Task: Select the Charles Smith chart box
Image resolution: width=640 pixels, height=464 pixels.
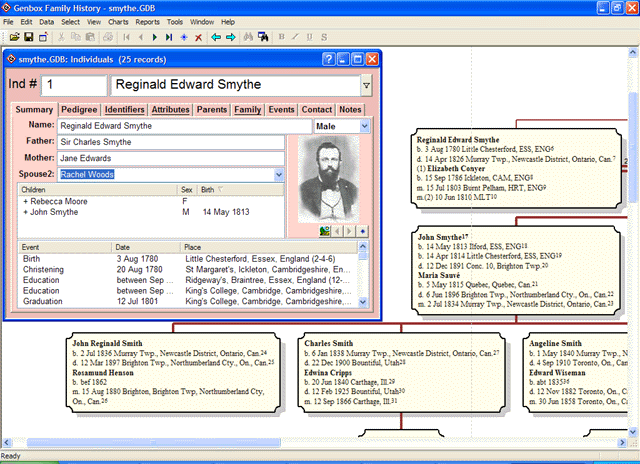Action: click(402, 372)
